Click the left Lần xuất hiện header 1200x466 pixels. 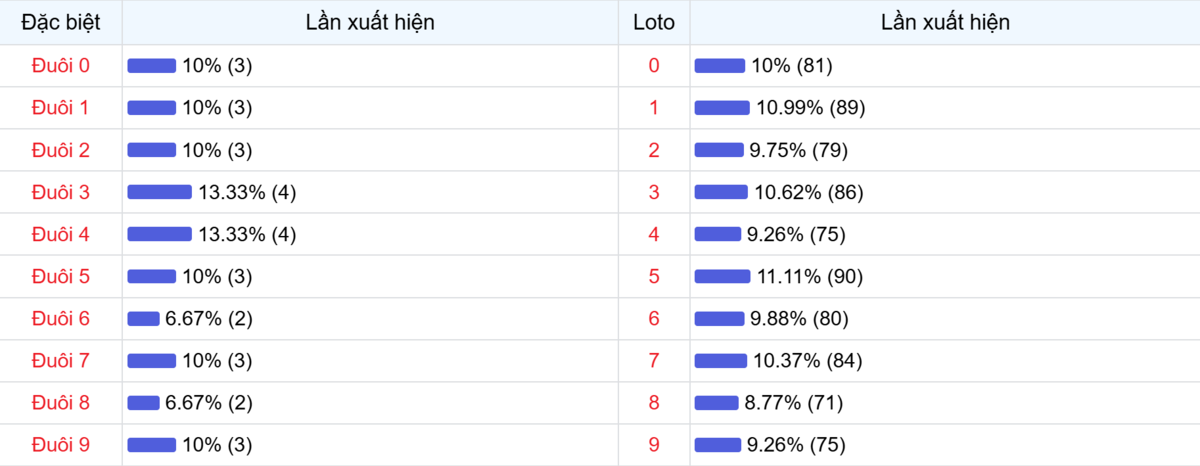(x=370, y=22)
